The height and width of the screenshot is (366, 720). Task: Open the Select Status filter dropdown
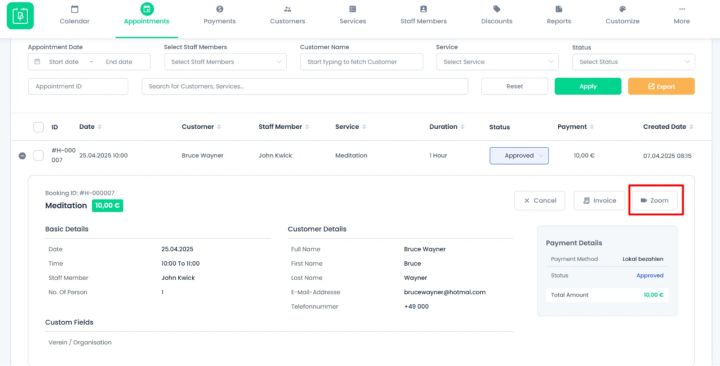633,62
